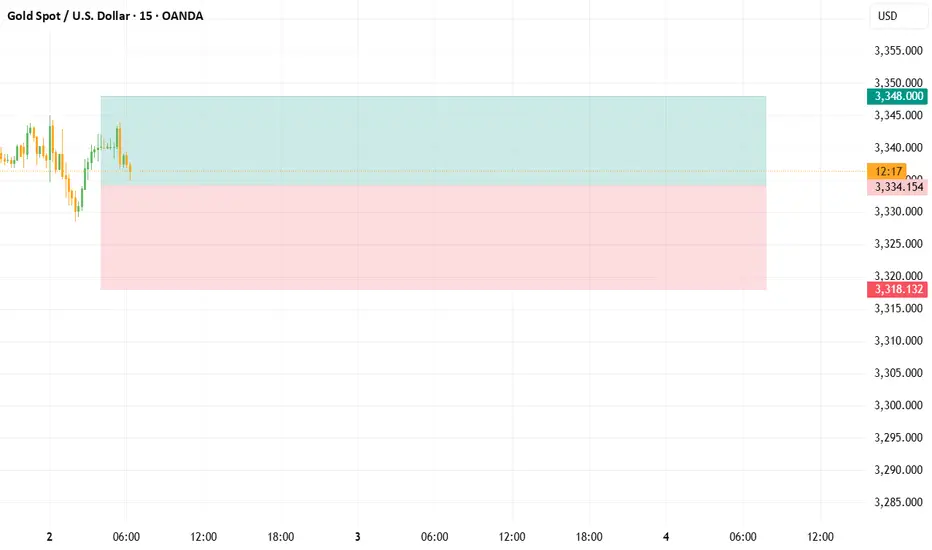Select the red stop-loss zone
The height and width of the screenshot is (550, 932).
pos(433,237)
